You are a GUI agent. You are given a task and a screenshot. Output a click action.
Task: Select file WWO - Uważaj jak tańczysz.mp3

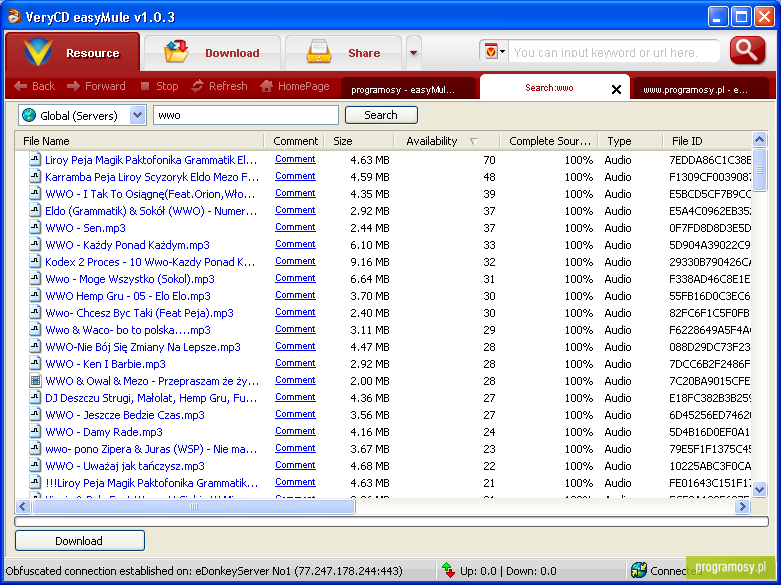click(125, 465)
